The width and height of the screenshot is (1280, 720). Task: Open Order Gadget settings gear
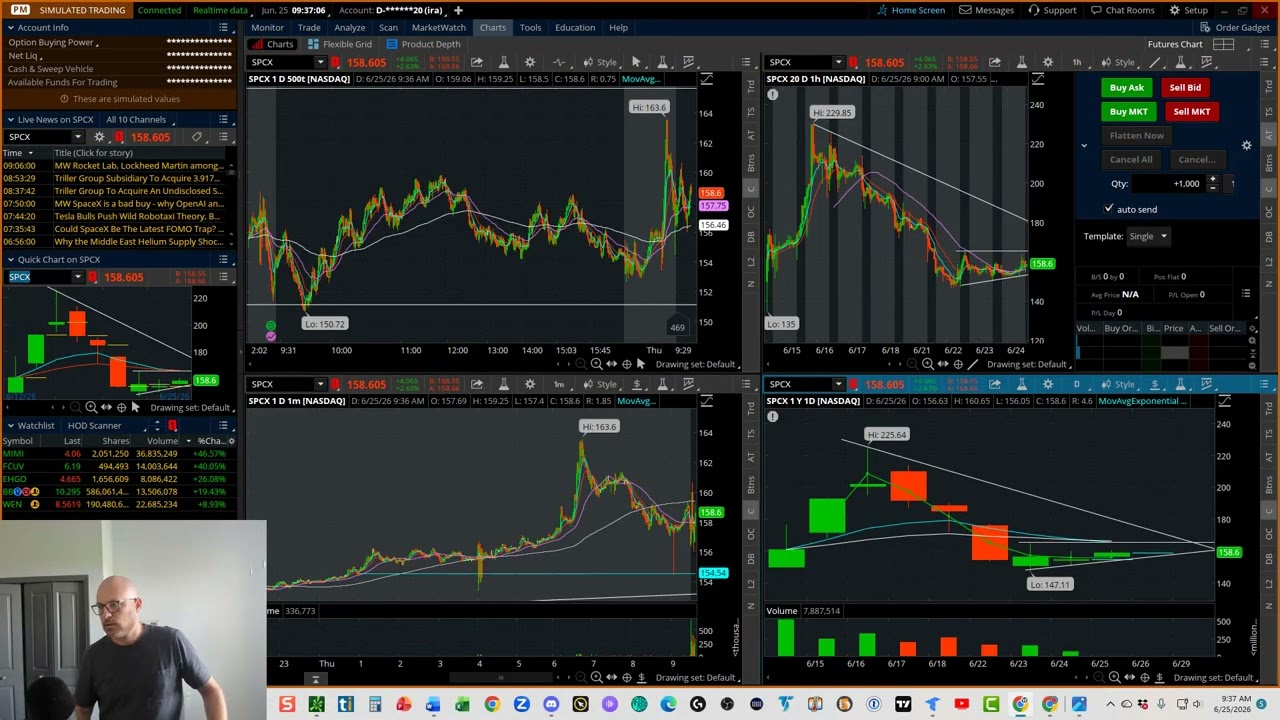pos(1246,145)
